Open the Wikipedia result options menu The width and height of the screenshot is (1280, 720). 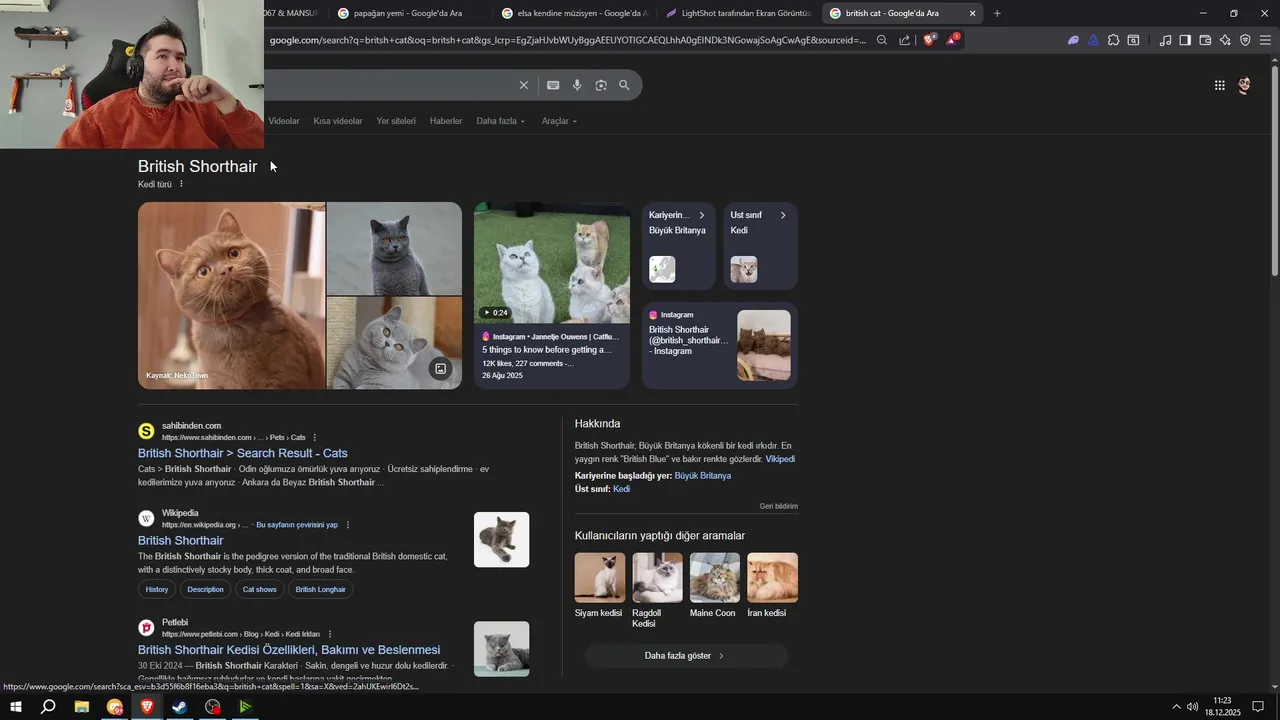(x=348, y=525)
